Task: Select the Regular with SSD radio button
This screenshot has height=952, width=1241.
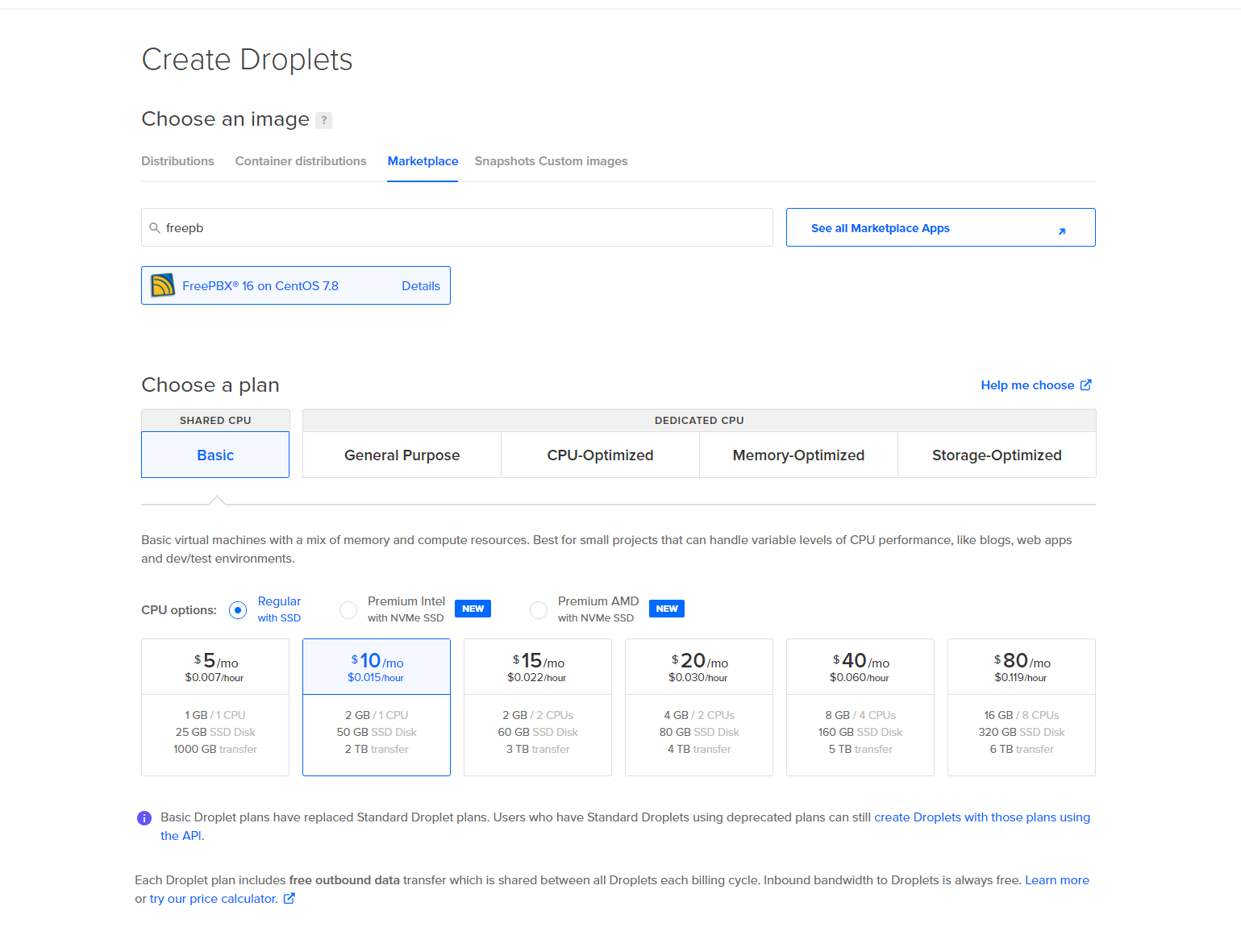Action: pos(238,610)
